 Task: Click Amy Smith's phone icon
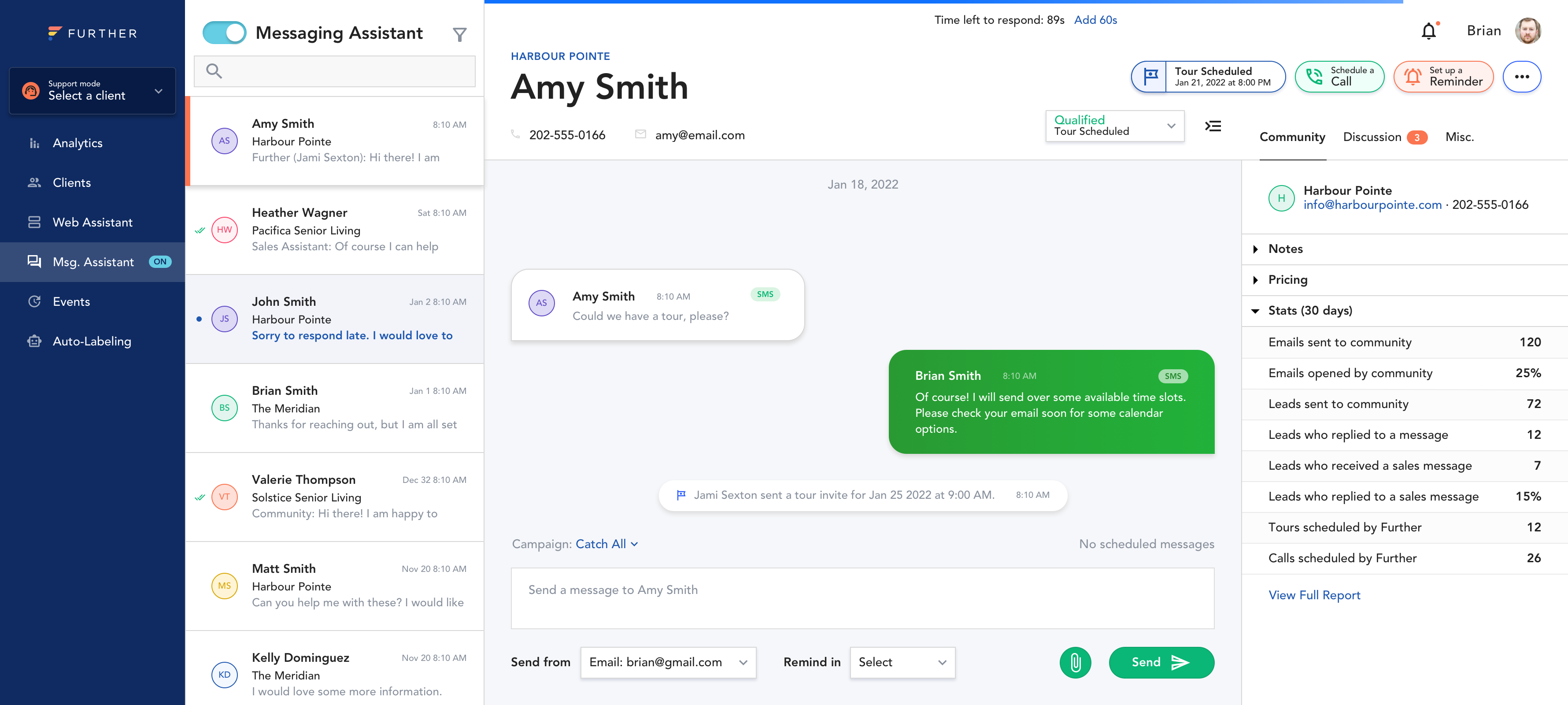pyautogui.click(x=516, y=134)
